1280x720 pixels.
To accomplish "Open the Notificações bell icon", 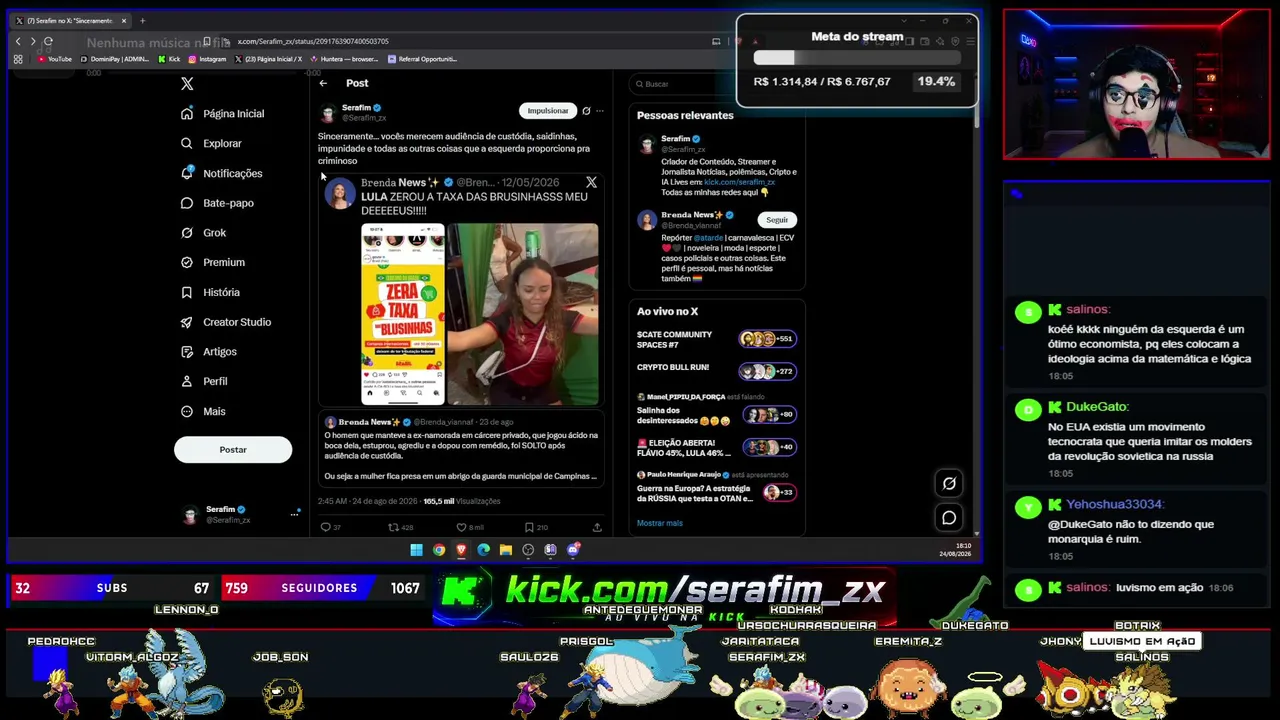I will tap(187, 173).
